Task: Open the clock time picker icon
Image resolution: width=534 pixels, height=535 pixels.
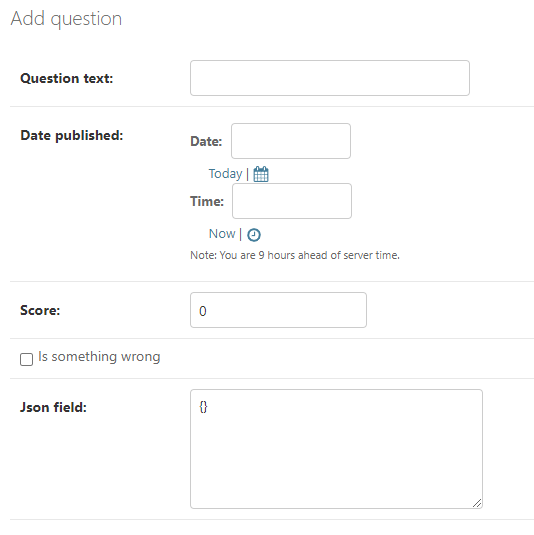Action: [254, 235]
